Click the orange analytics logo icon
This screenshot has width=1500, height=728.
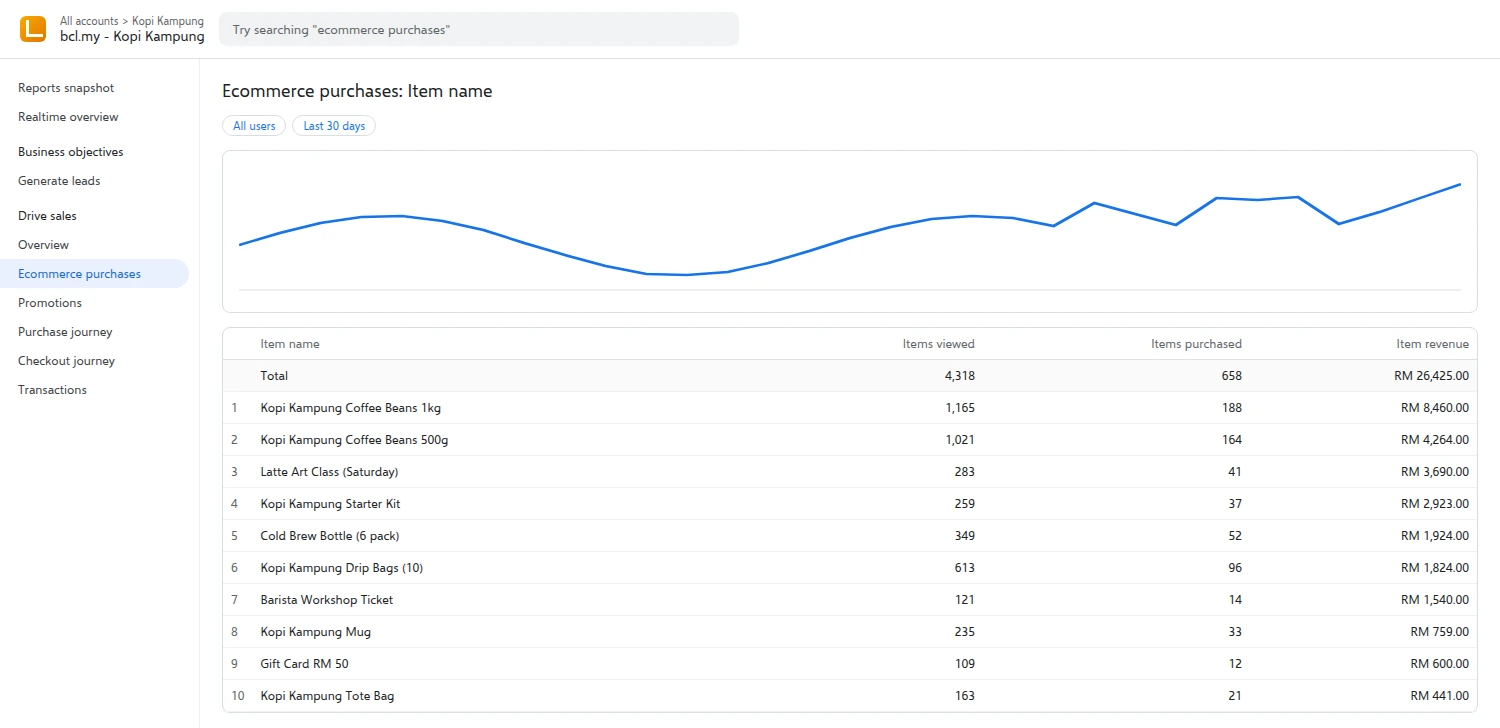pyautogui.click(x=33, y=29)
